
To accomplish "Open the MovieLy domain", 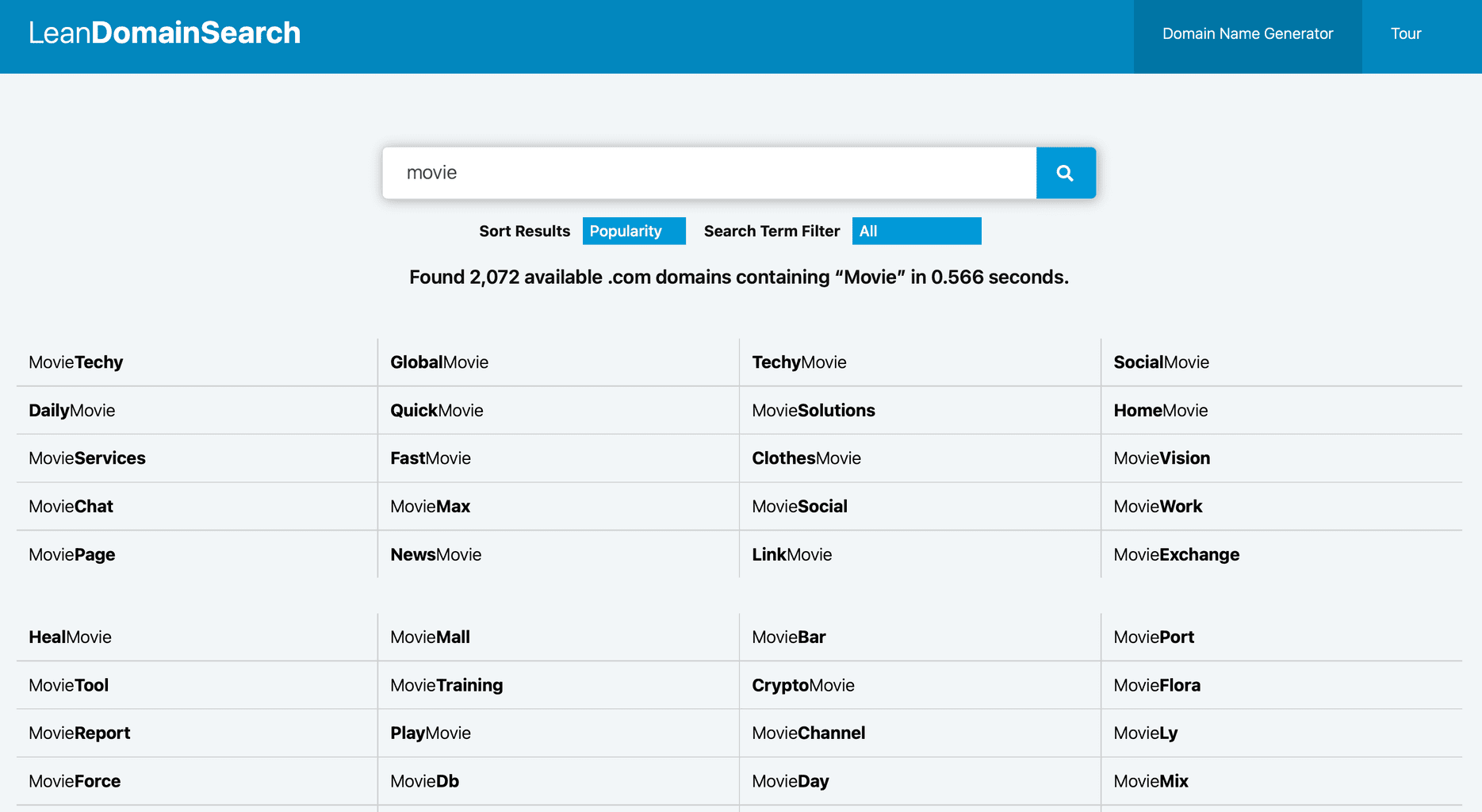I will (x=1146, y=733).
